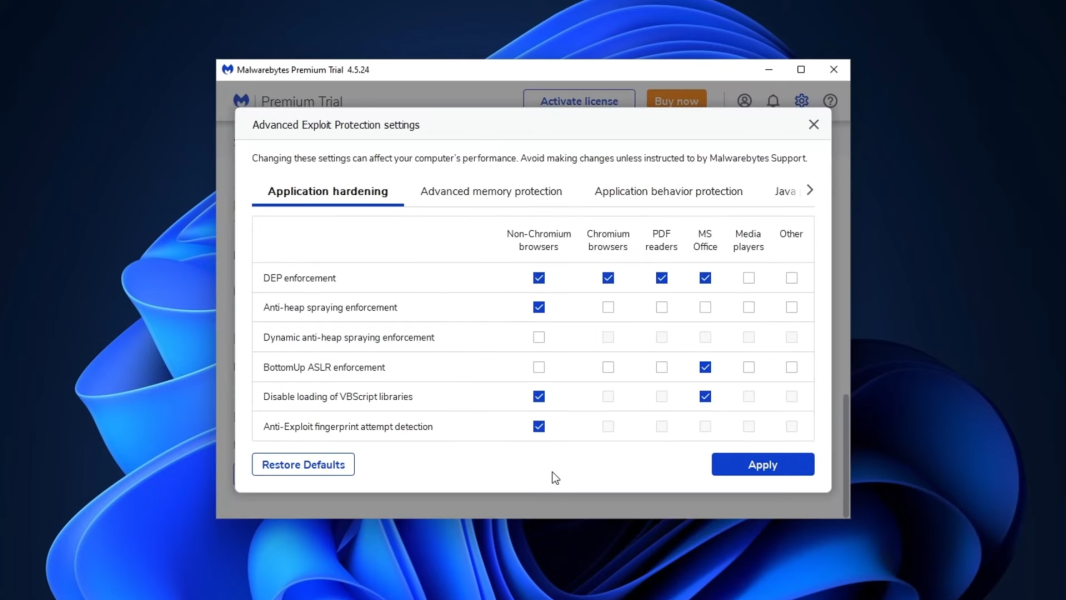Uncheck DEP enforcement for Chromium browsers
Viewport: 1066px width, 600px height.
point(608,278)
